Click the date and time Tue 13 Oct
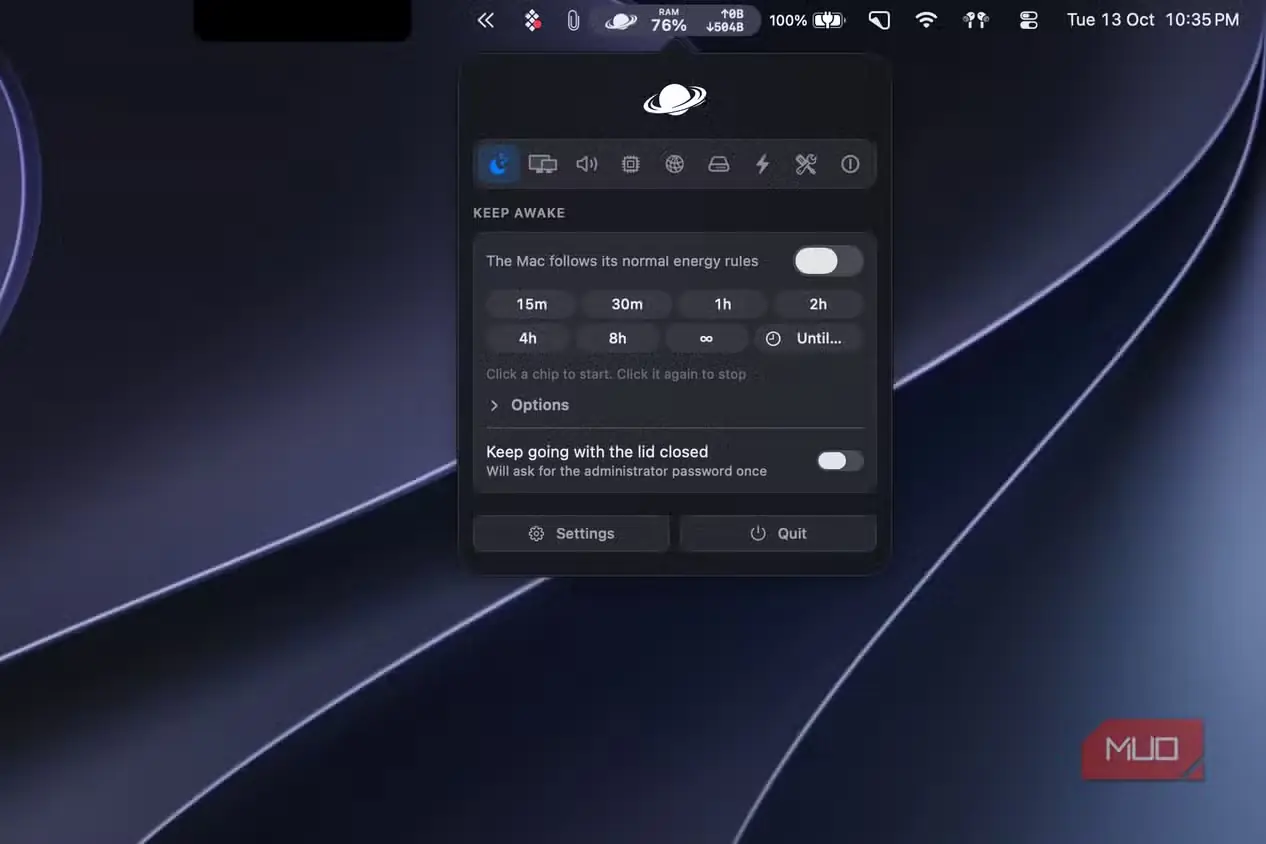 coord(1153,20)
